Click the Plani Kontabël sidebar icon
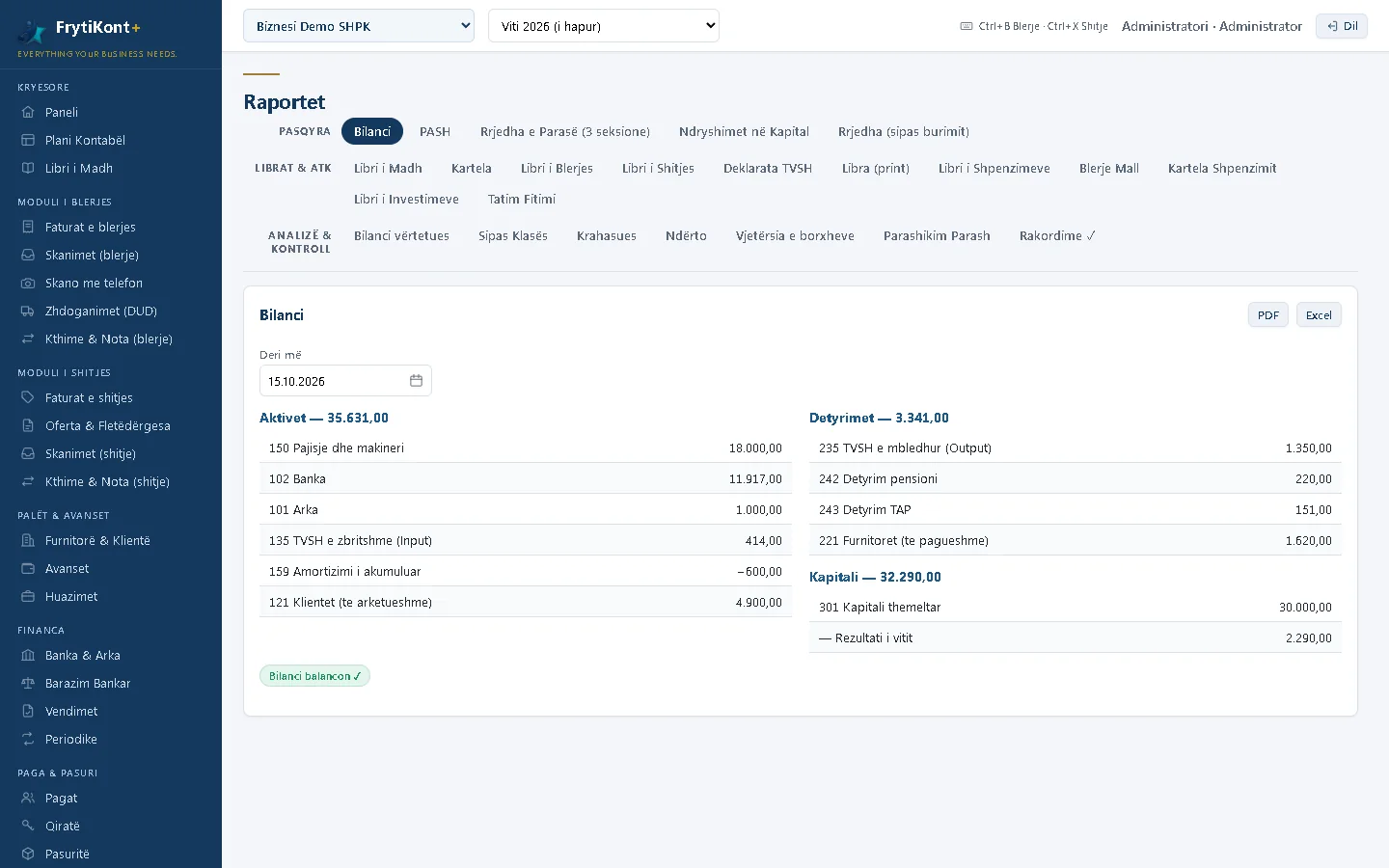The width and height of the screenshot is (1389, 868). pos(28,140)
